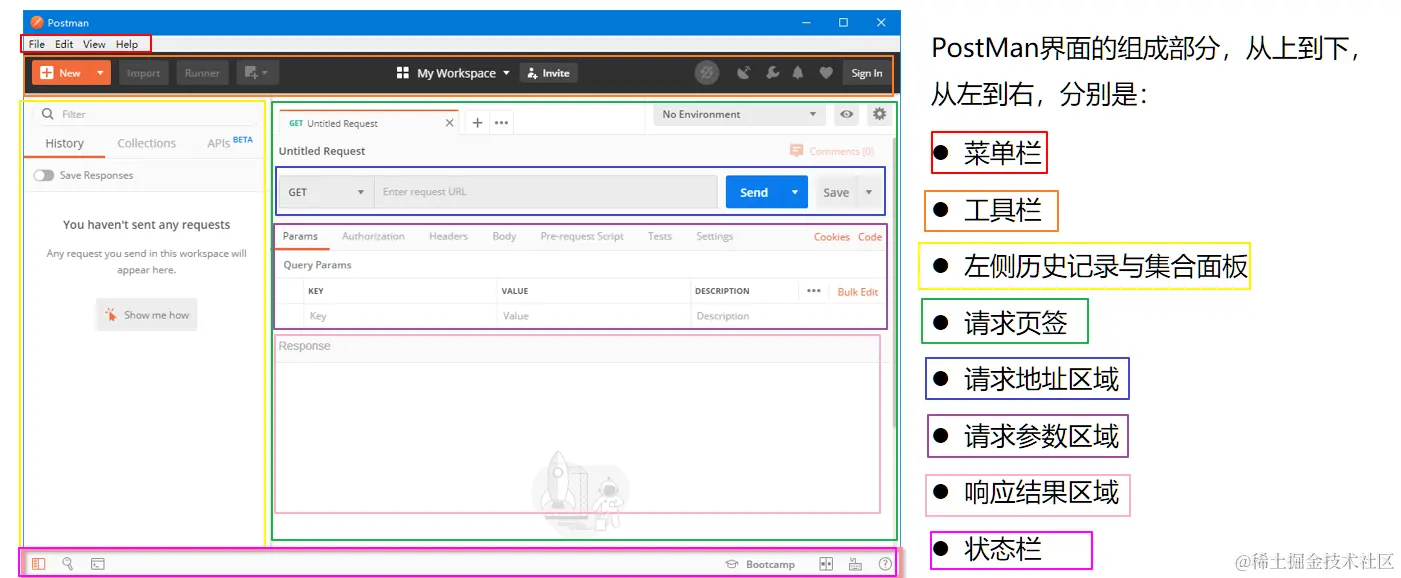The image size is (1401, 578).
Task: Switch to the History tab
Action: tap(64, 143)
